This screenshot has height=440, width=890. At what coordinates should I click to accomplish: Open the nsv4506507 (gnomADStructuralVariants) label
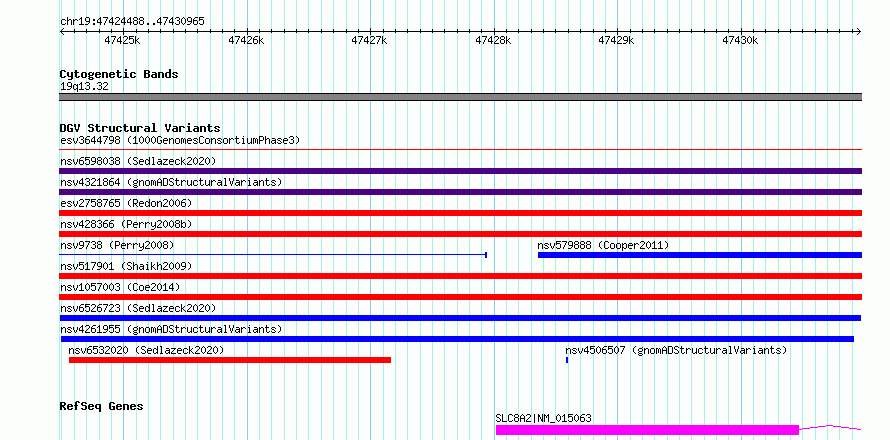[x=676, y=350]
